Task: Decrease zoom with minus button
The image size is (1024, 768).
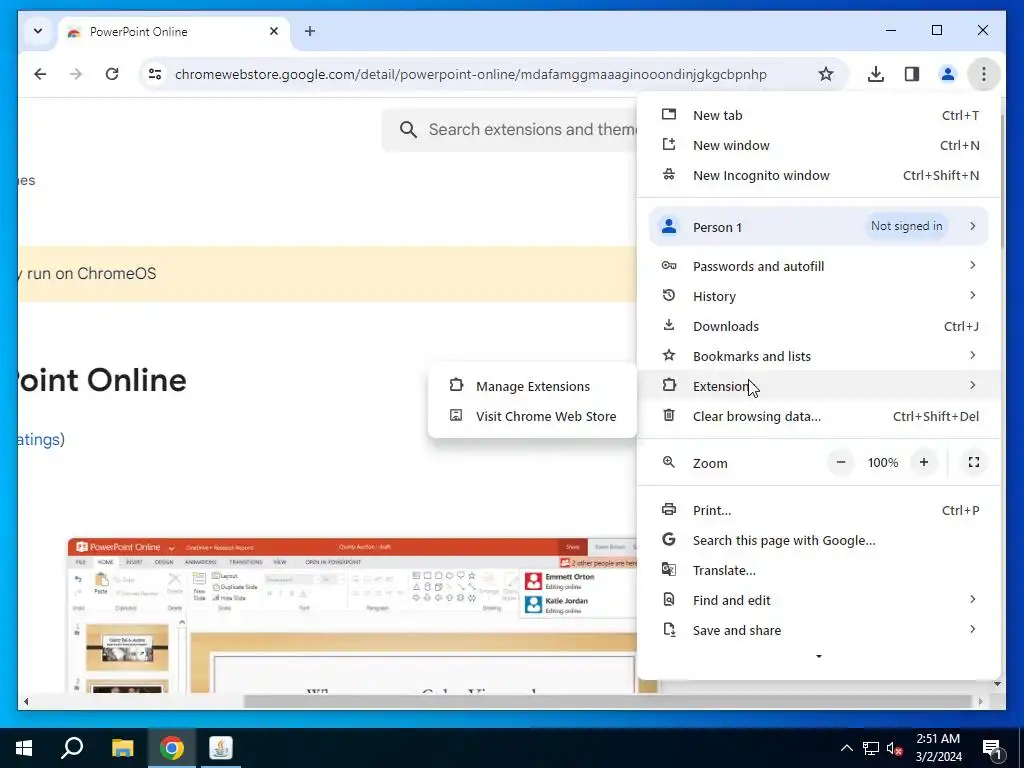Action: point(840,462)
